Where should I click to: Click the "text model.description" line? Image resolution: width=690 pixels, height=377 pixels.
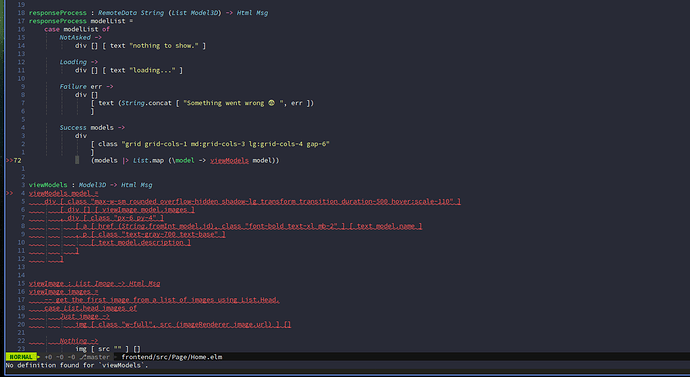(140, 242)
